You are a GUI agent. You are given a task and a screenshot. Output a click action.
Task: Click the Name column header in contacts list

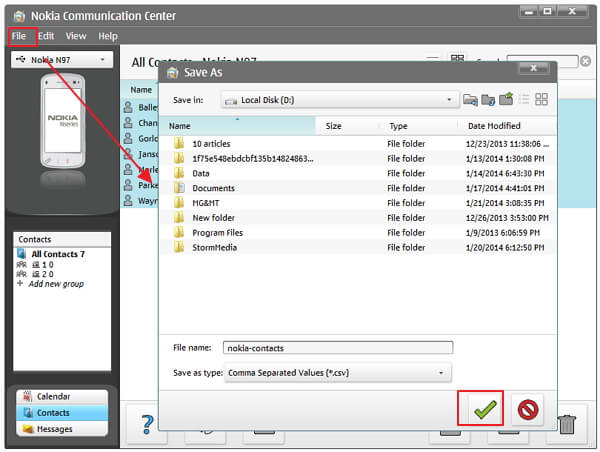pos(141,90)
